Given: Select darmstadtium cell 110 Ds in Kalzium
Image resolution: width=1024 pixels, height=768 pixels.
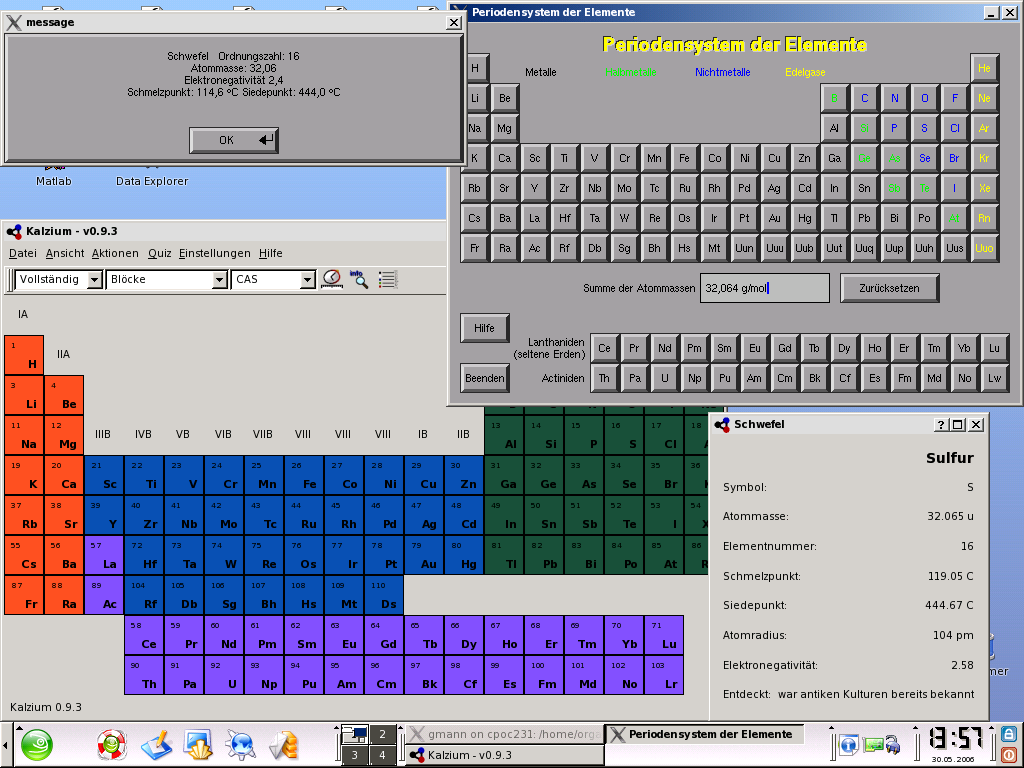Looking at the screenshot, I should (384, 595).
